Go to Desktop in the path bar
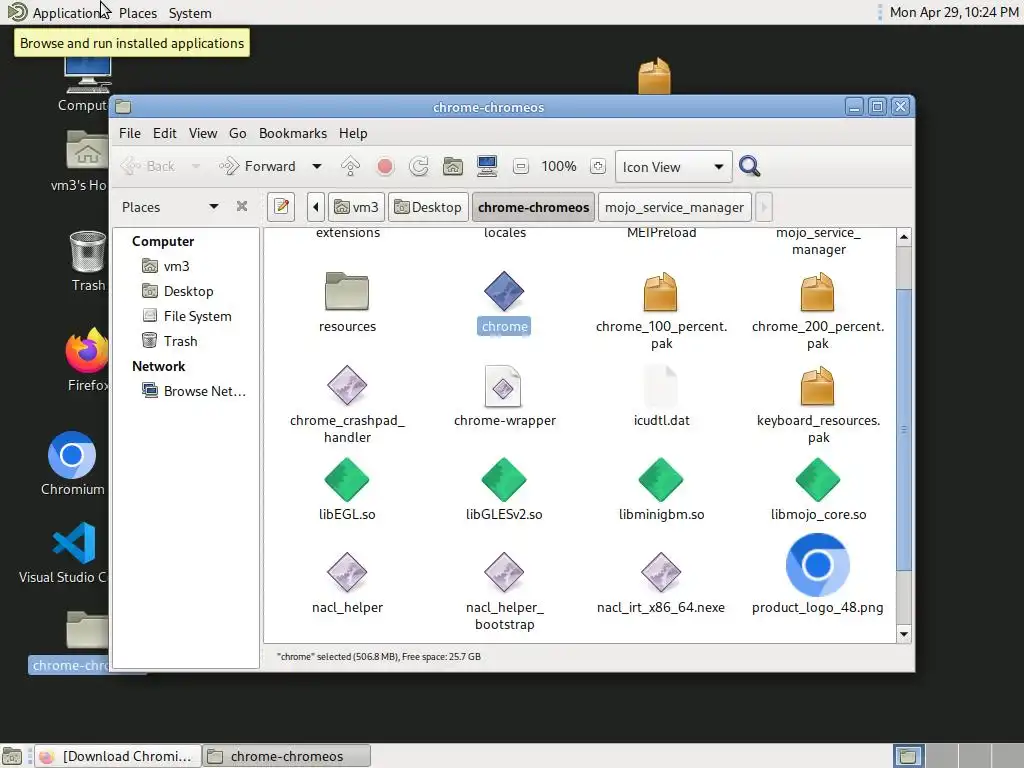1024x768 pixels. [x=428, y=207]
